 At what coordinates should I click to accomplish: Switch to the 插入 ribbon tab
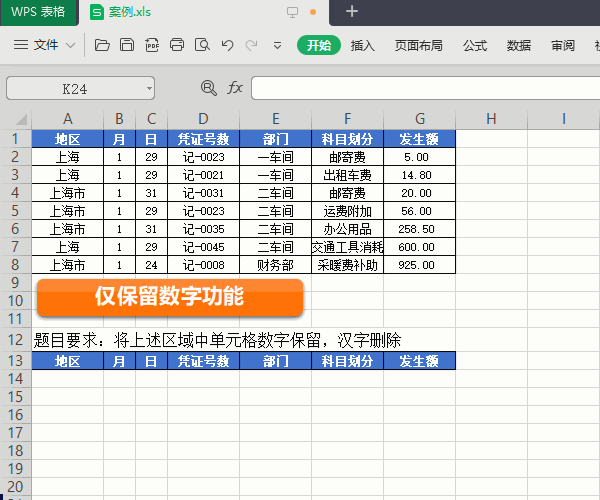(x=362, y=45)
